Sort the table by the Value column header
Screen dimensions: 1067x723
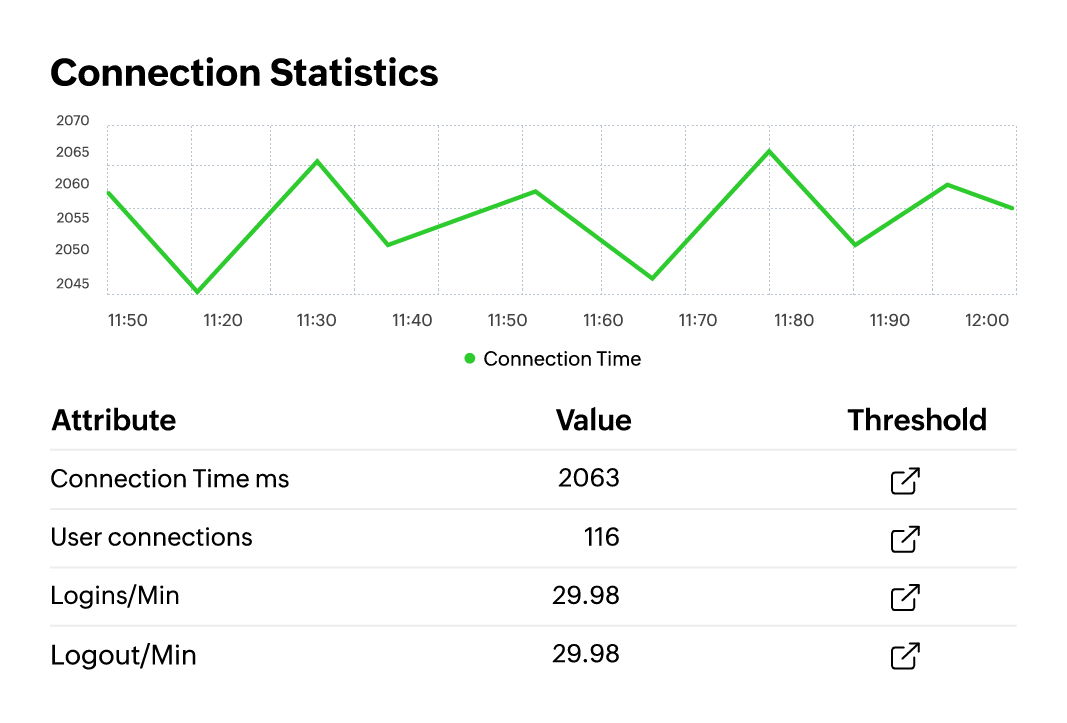click(593, 420)
